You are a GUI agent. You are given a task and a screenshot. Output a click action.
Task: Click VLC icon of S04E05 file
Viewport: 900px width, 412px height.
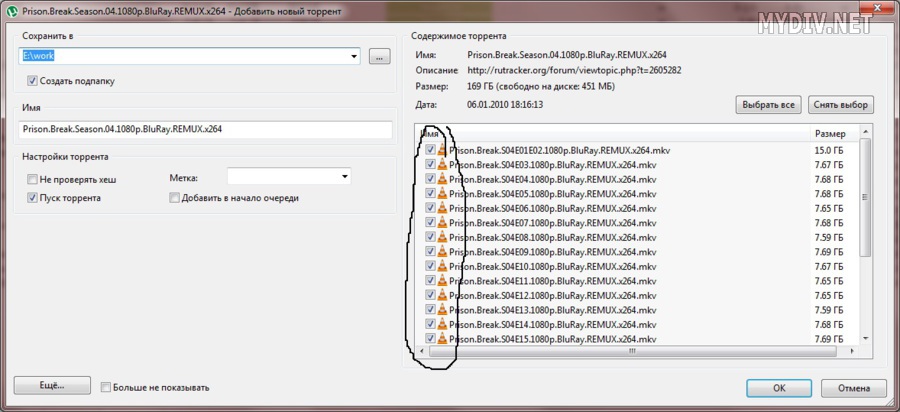coord(442,193)
